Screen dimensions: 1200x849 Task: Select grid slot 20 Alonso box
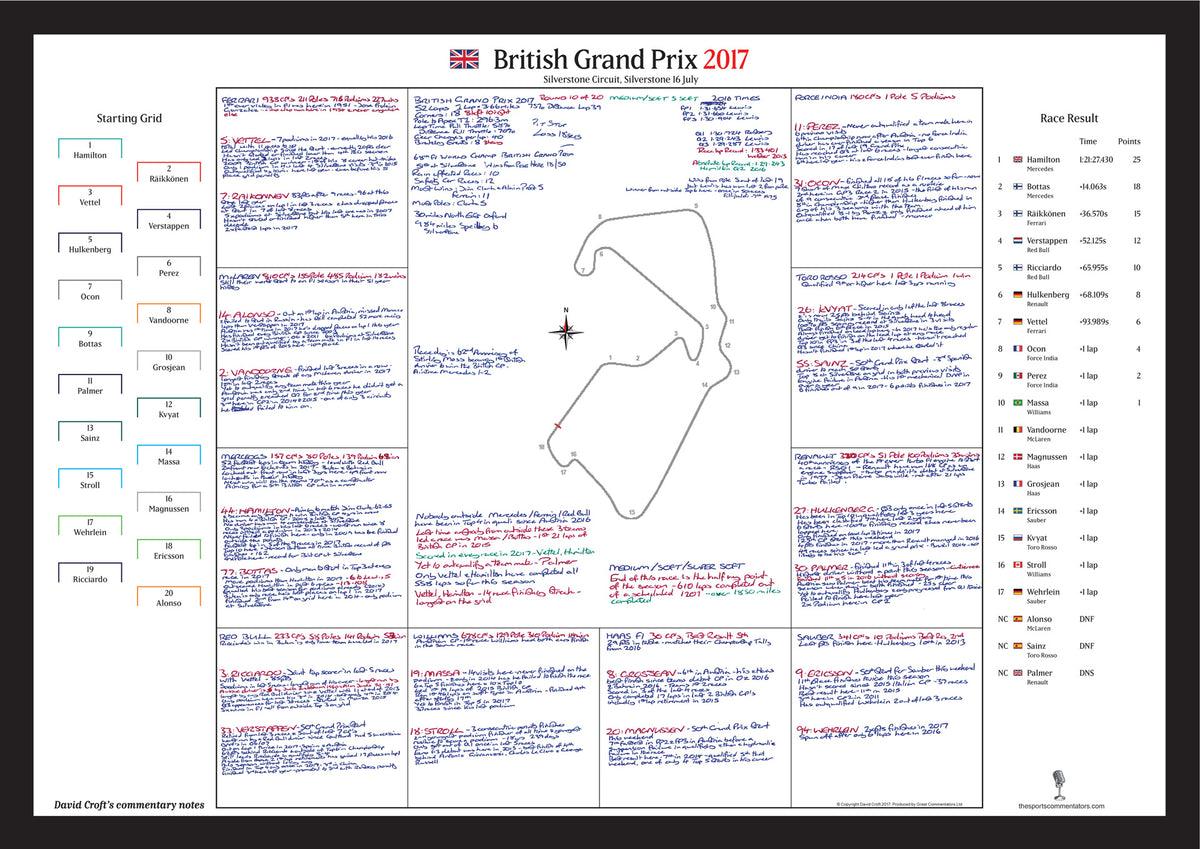click(x=168, y=599)
